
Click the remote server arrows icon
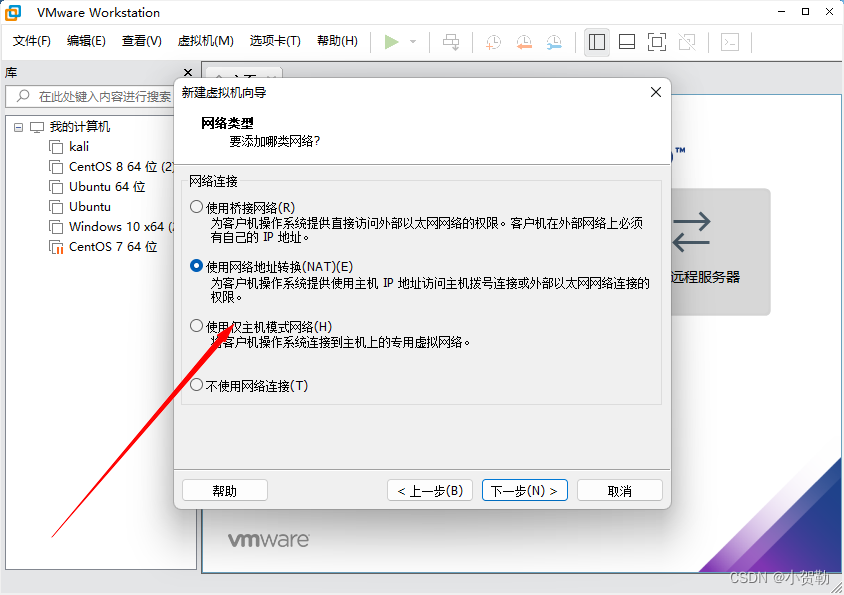(692, 232)
